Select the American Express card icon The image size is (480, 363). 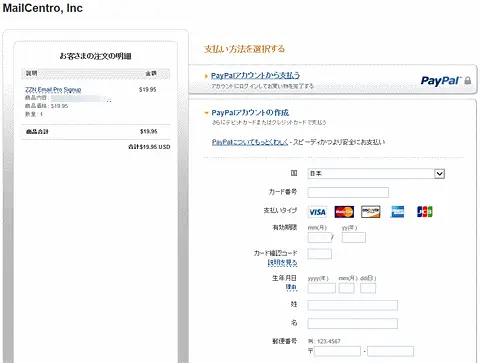click(x=397, y=212)
